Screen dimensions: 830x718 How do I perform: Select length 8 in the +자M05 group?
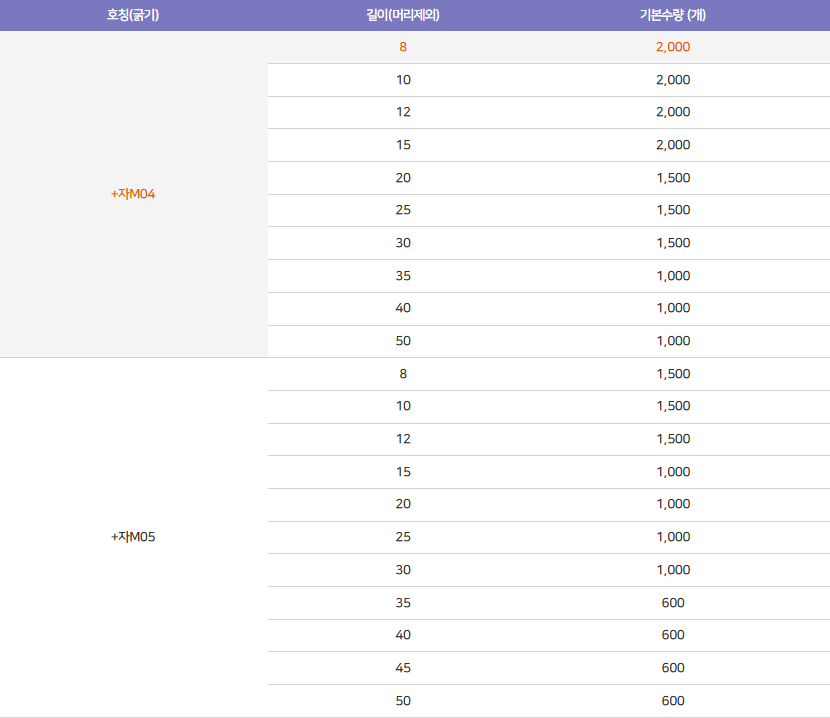(403, 374)
